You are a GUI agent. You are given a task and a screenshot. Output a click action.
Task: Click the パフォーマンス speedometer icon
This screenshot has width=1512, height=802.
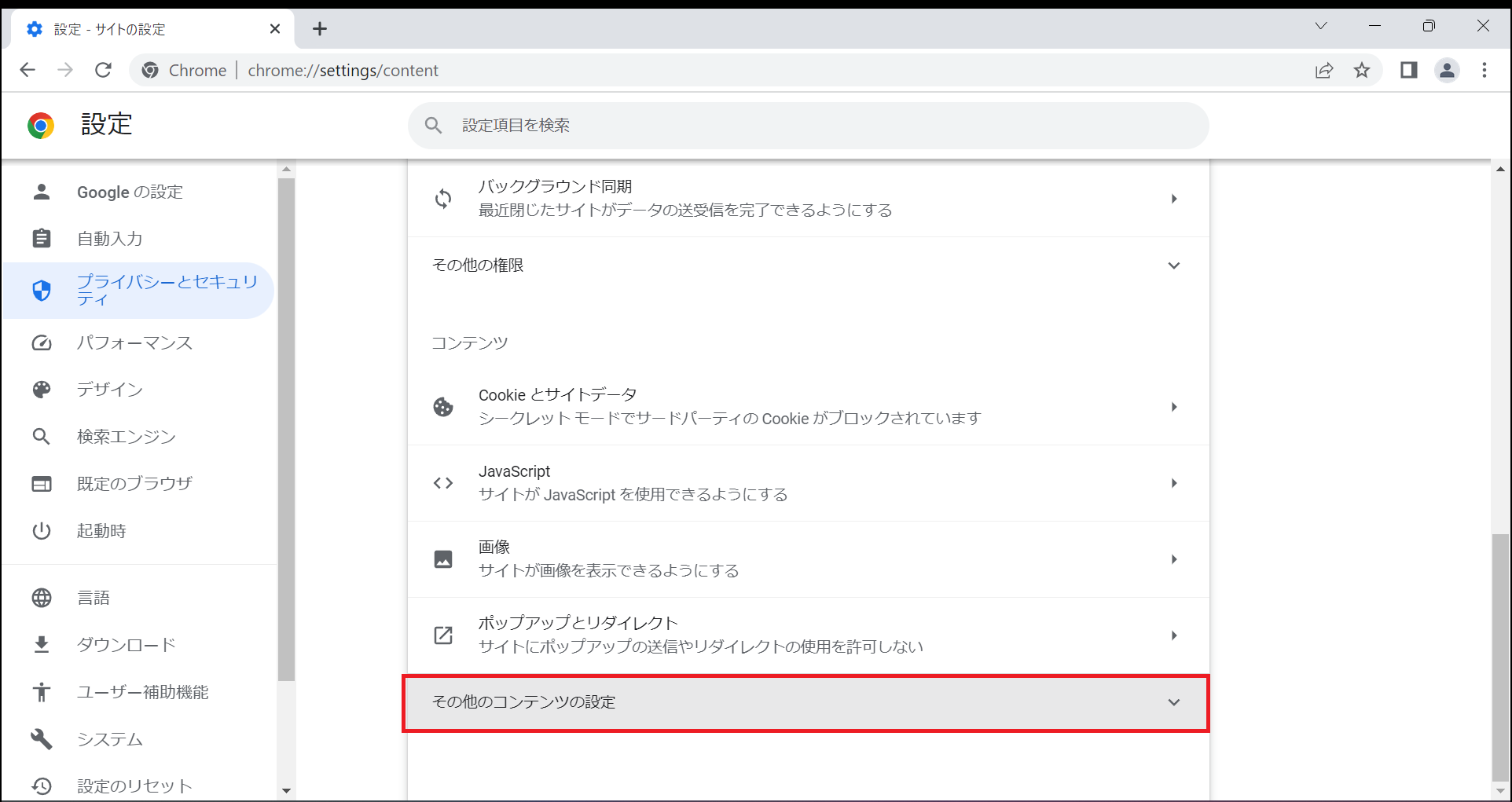click(41, 342)
